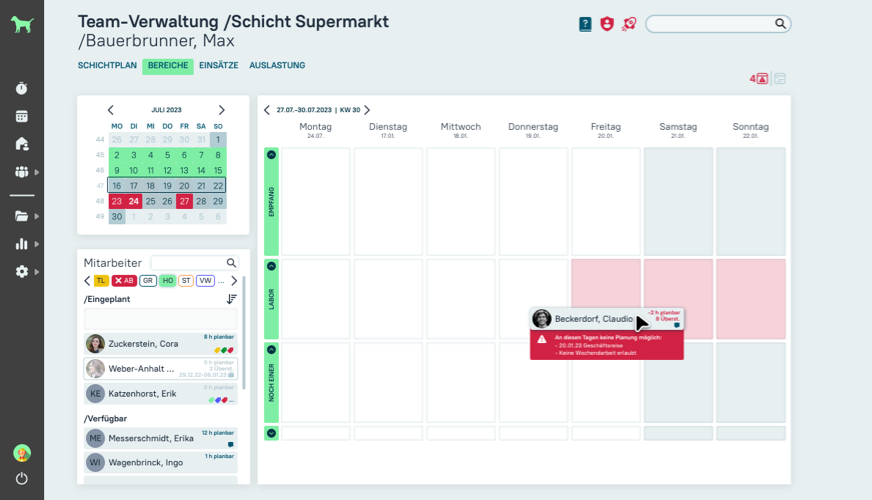Open the calendar icon in sidebar

coord(22,116)
